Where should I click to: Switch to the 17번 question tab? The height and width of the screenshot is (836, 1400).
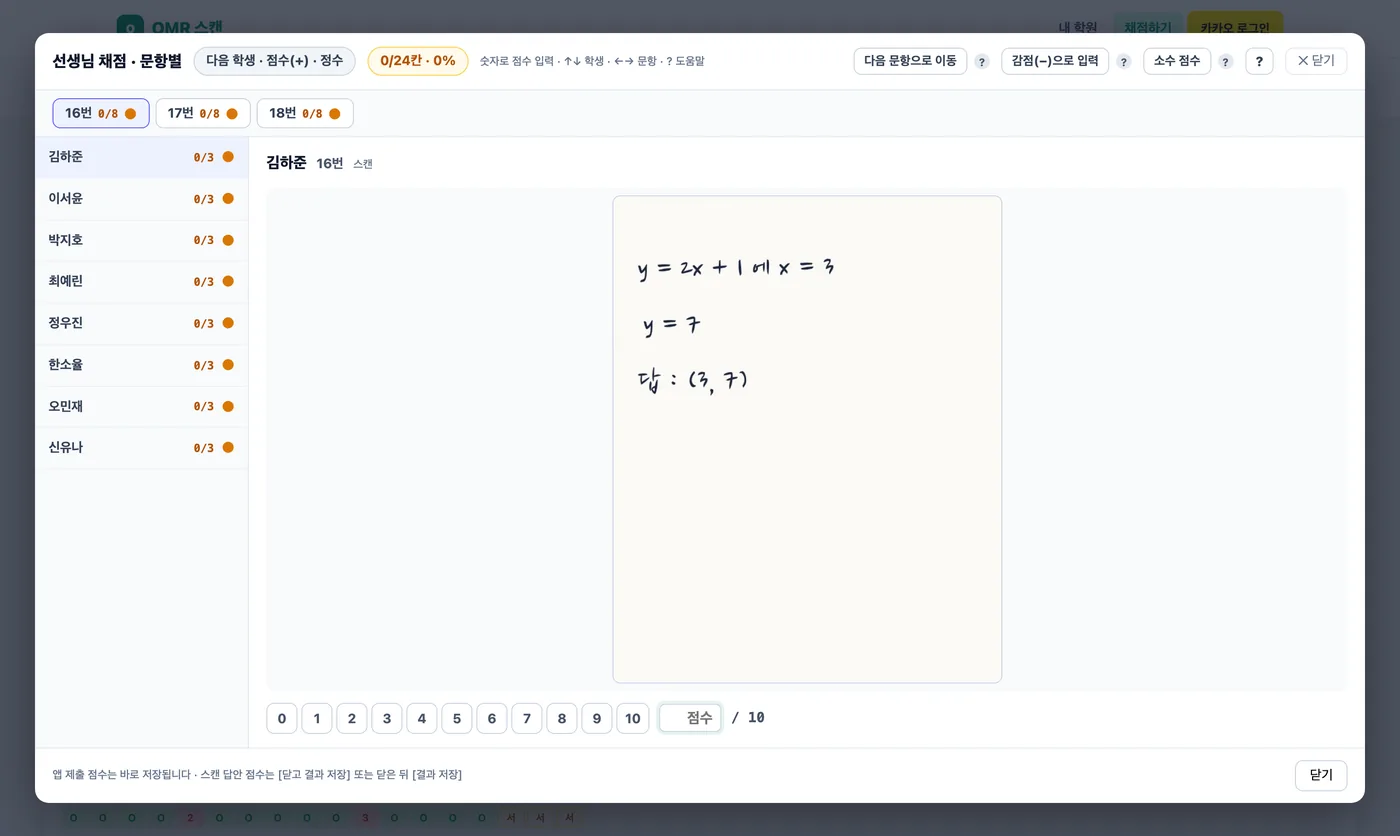click(x=203, y=114)
